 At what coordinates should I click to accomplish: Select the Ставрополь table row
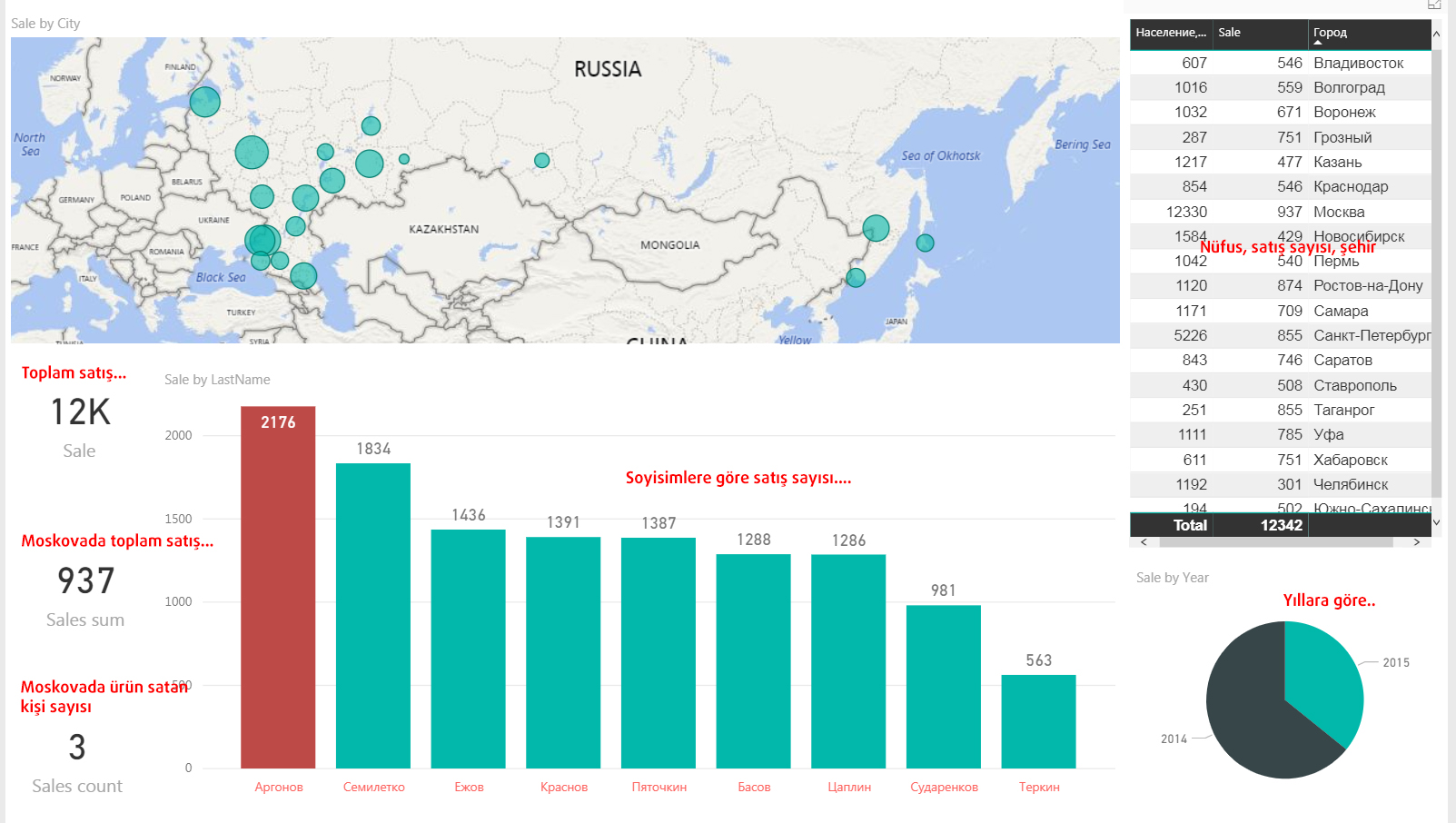coord(1281,385)
